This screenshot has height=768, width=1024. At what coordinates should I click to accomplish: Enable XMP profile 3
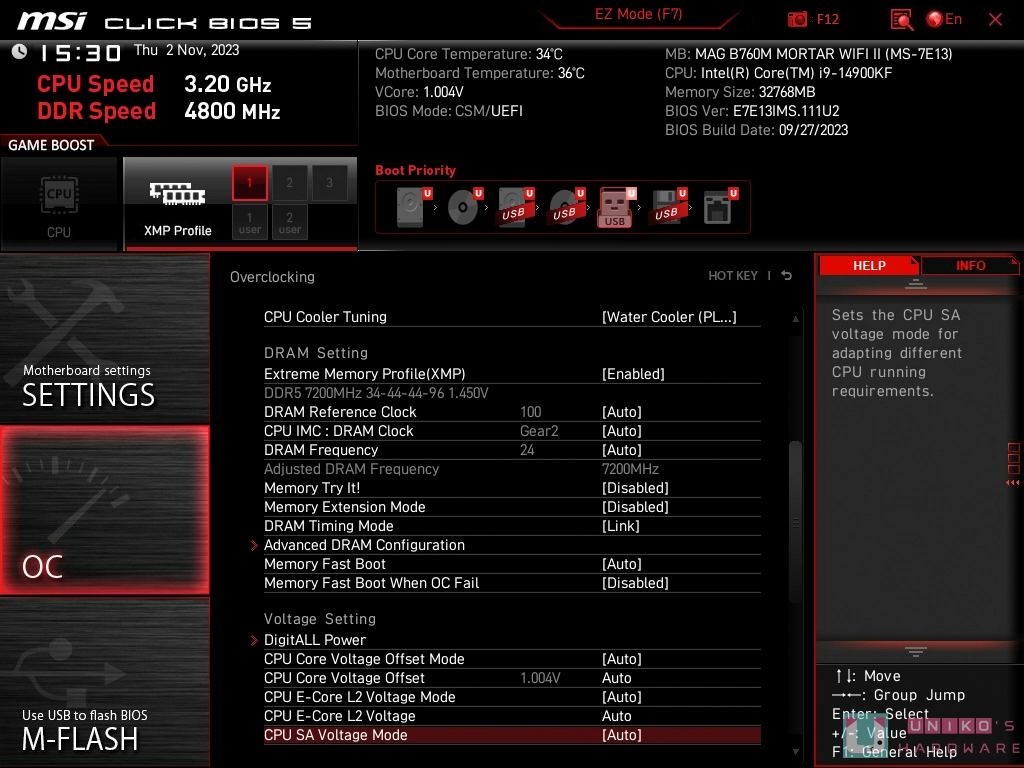[329, 183]
